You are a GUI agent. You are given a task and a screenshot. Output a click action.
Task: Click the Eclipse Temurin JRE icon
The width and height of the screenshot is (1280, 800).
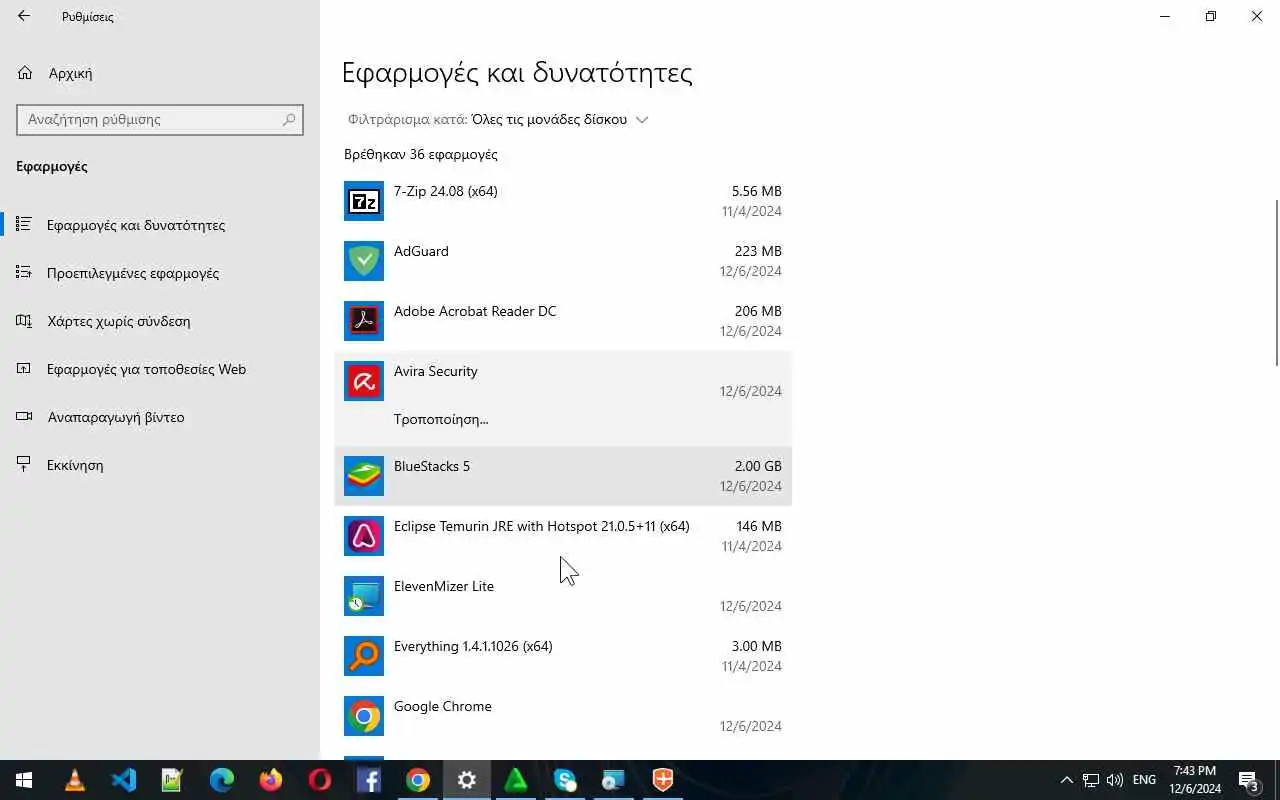point(364,536)
